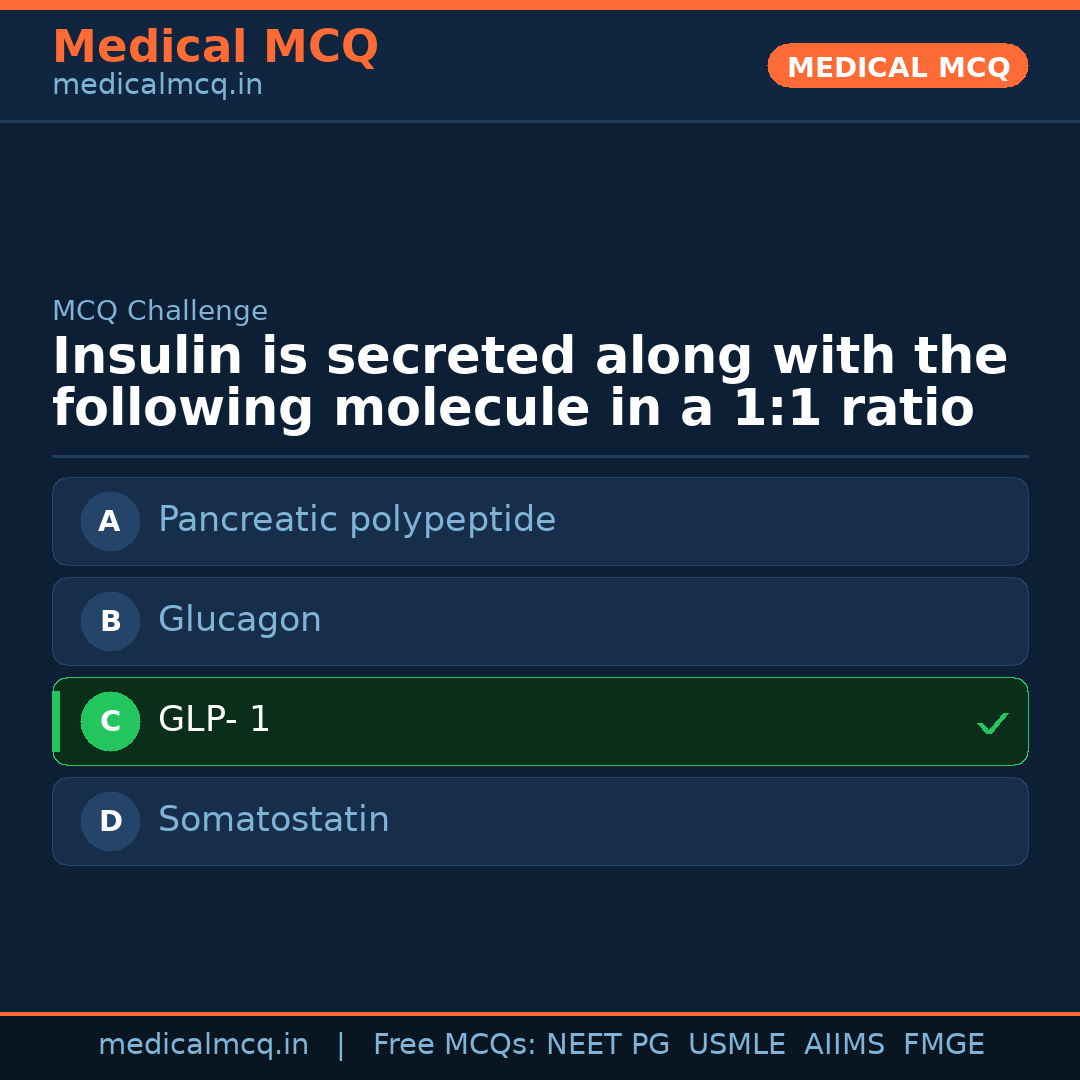Screen dimensions: 1080x1080
Task: Pick the GLP-1 answer text
Action: pos(214,720)
